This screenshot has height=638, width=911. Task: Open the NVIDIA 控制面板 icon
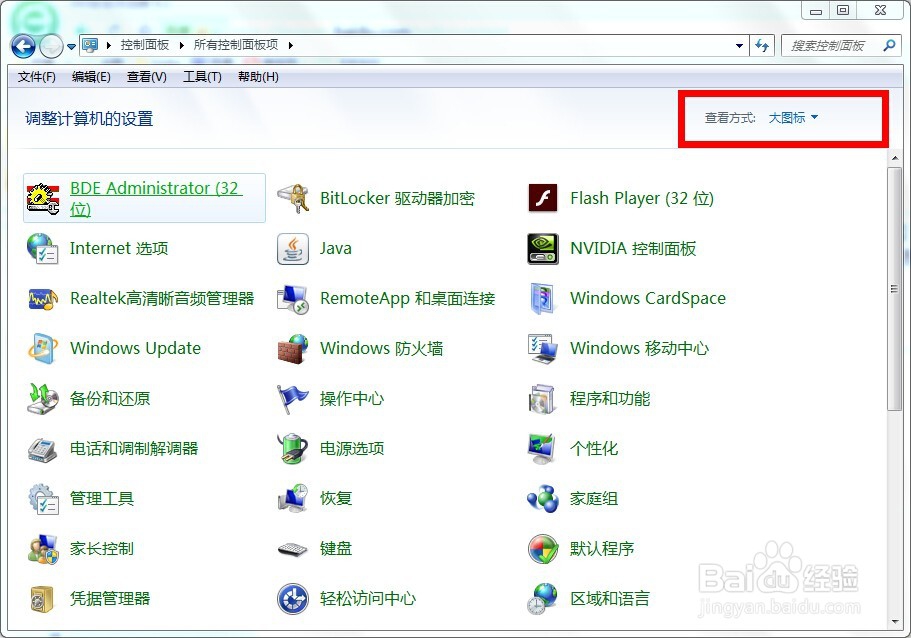[x=543, y=249]
